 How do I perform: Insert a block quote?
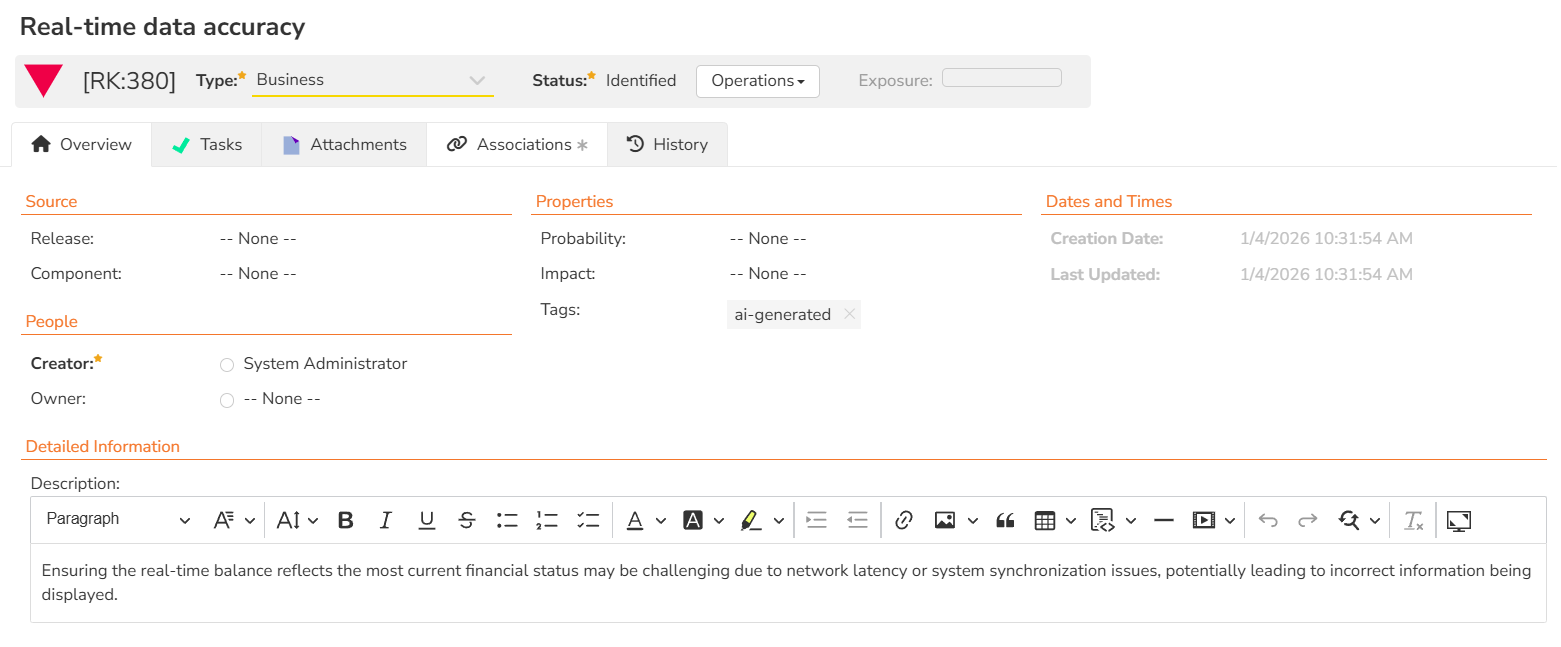pyautogui.click(x=1006, y=520)
